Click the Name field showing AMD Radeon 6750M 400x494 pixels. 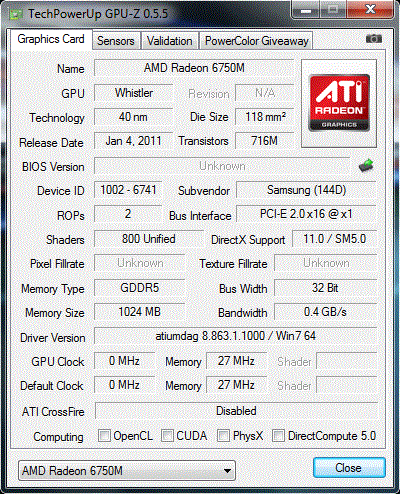pyautogui.click(x=194, y=68)
